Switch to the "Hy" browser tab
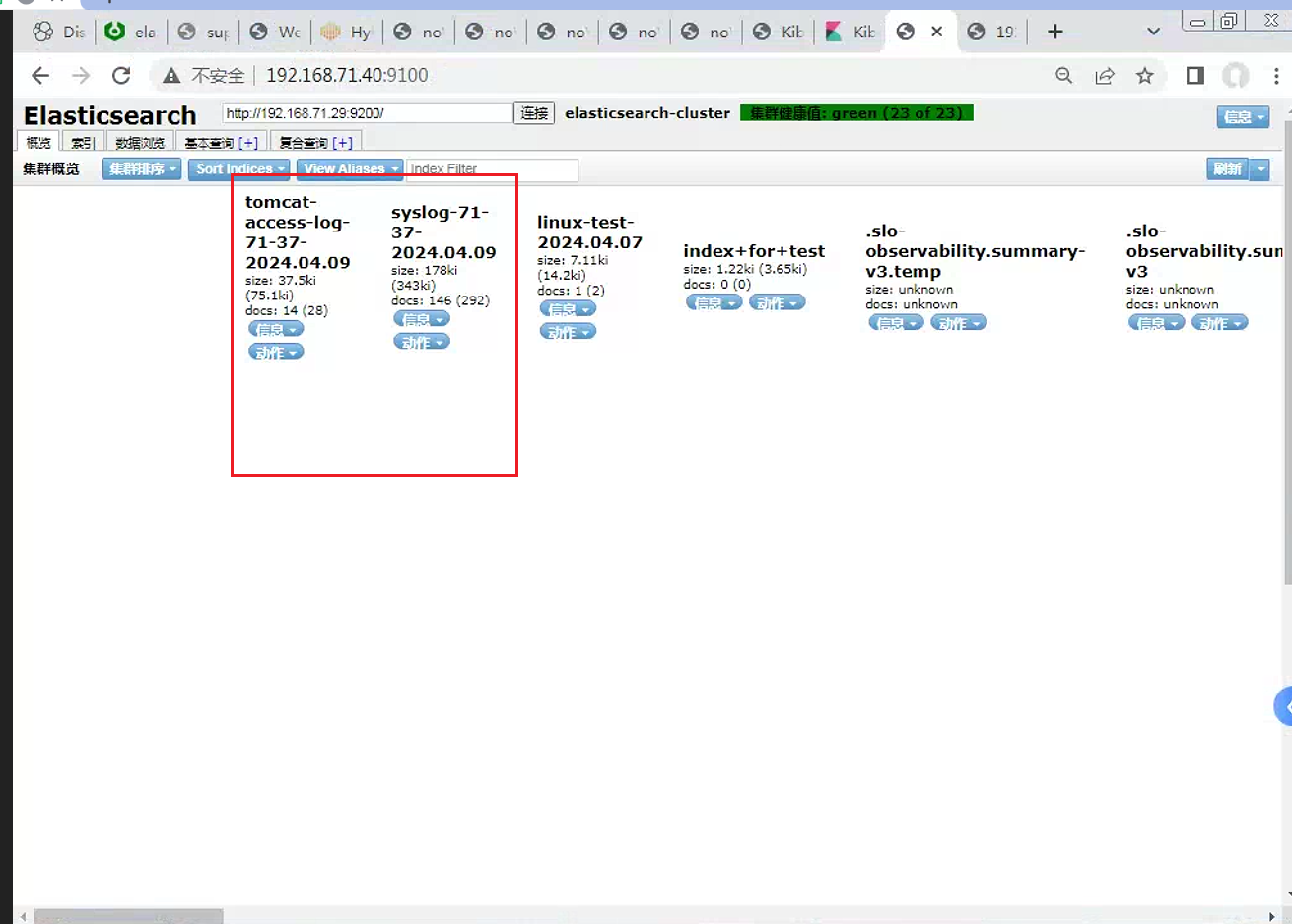Screen dimensions: 1292x924 pyautogui.click(x=347, y=32)
